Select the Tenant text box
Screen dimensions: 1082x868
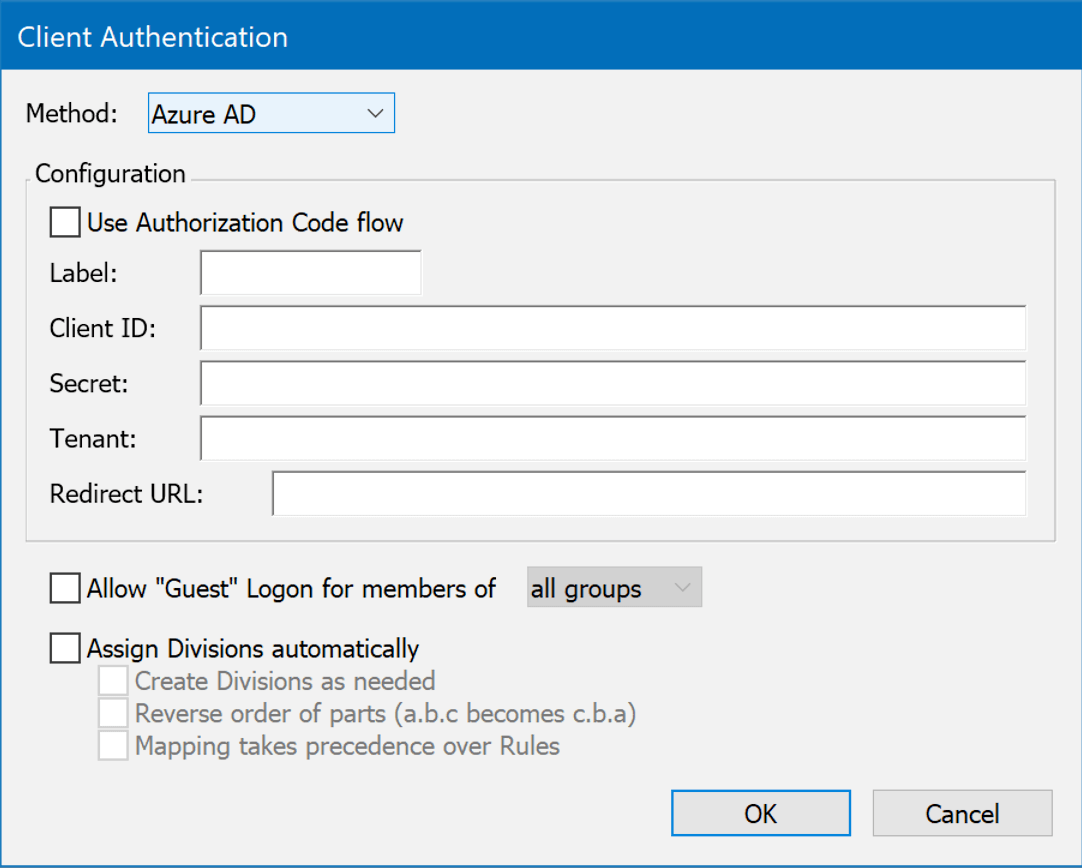(x=612, y=438)
